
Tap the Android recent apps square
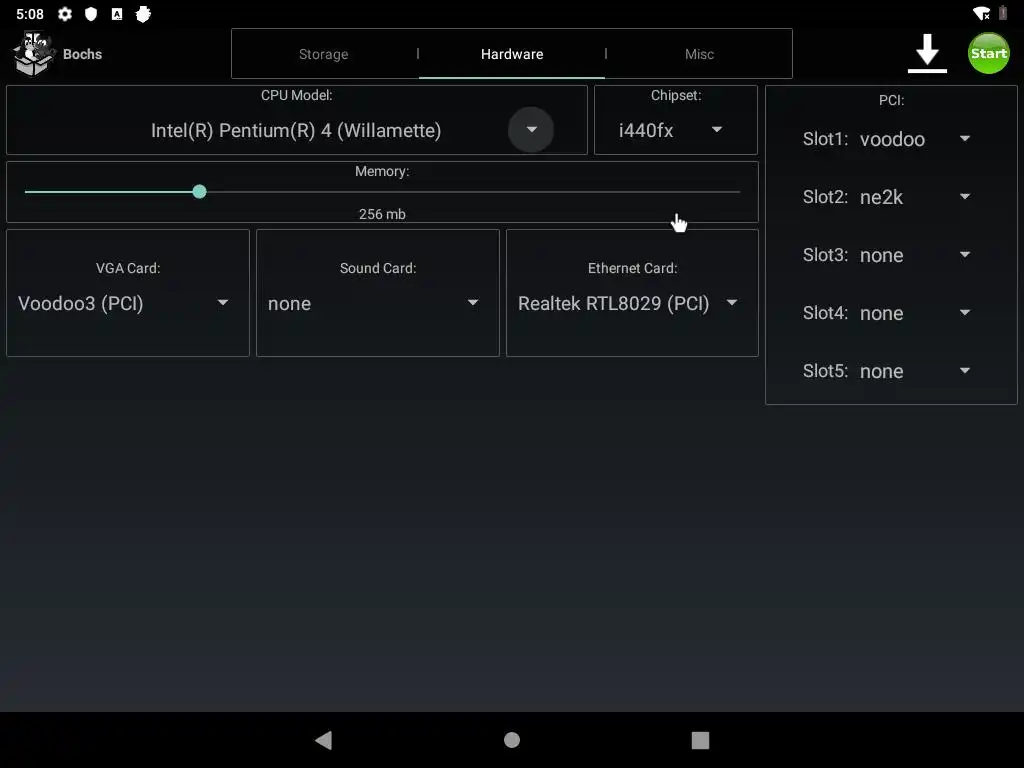[x=700, y=740]
